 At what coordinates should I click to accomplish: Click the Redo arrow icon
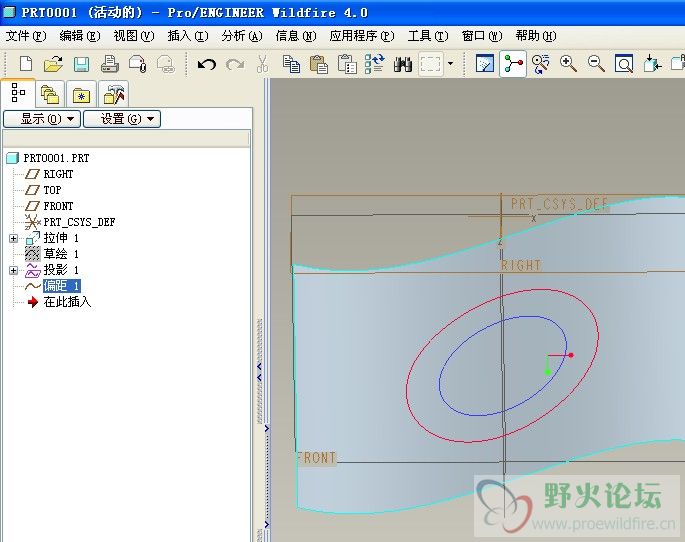coord(235,65)
